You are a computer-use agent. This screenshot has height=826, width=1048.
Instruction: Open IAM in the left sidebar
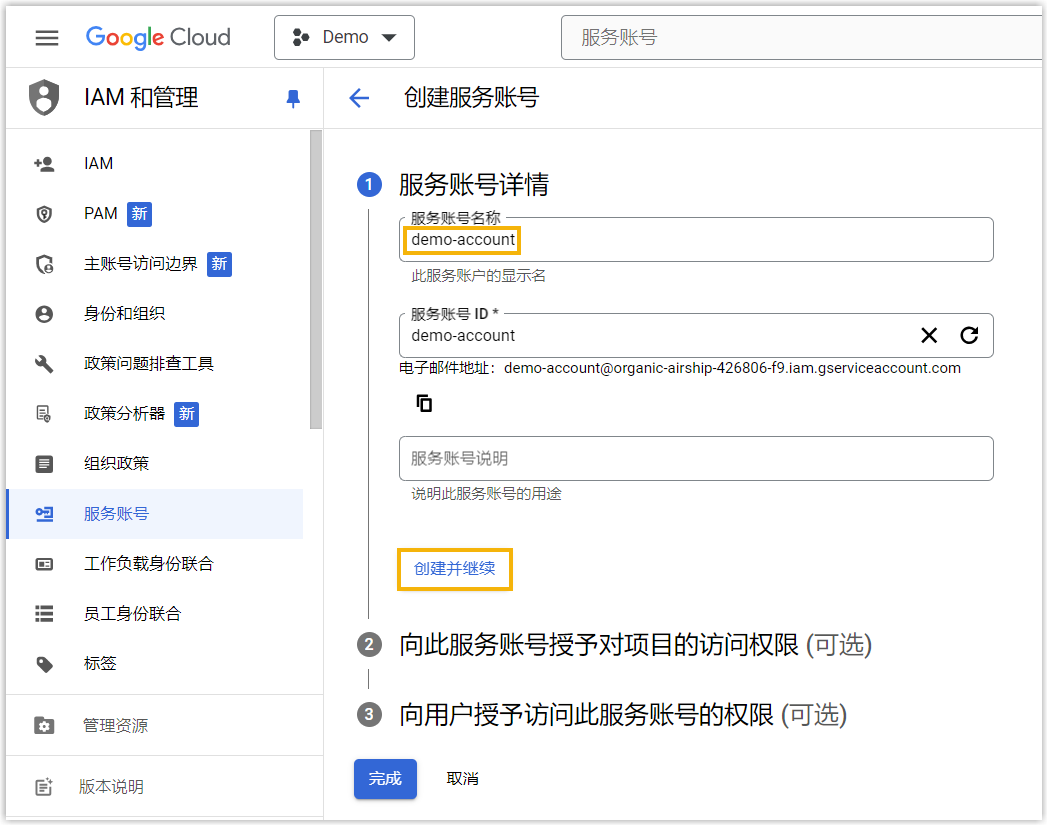click(x=98, y=163)
